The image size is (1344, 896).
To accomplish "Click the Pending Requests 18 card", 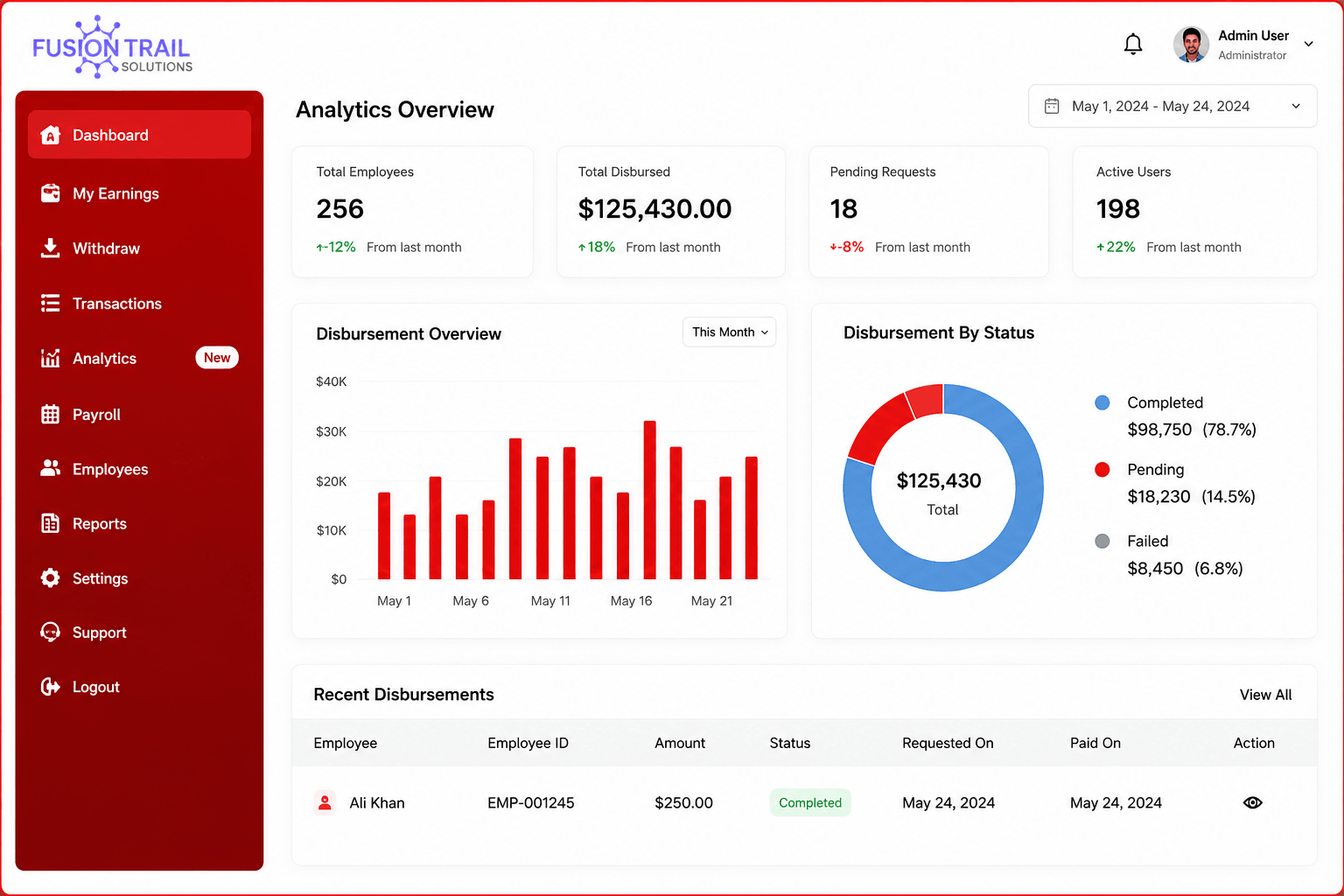I will [x=928, y=212].
